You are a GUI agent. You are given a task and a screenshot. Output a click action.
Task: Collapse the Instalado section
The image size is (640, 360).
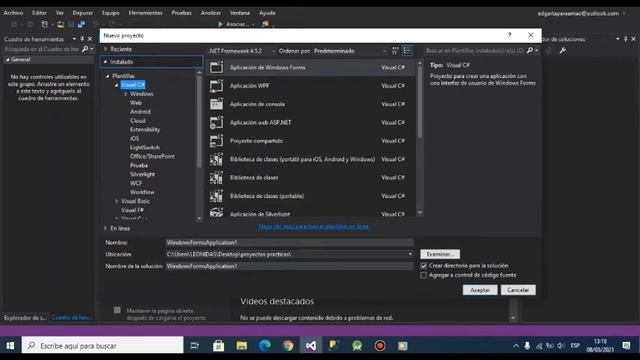(105, 62)
